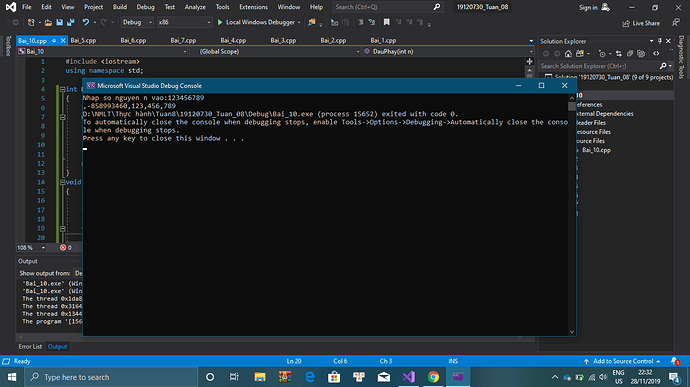Click the Undo arrow icon
Image resolution: width=690 pixels, height=387 pixels.
pyautogui.click(x=85, y=22)
